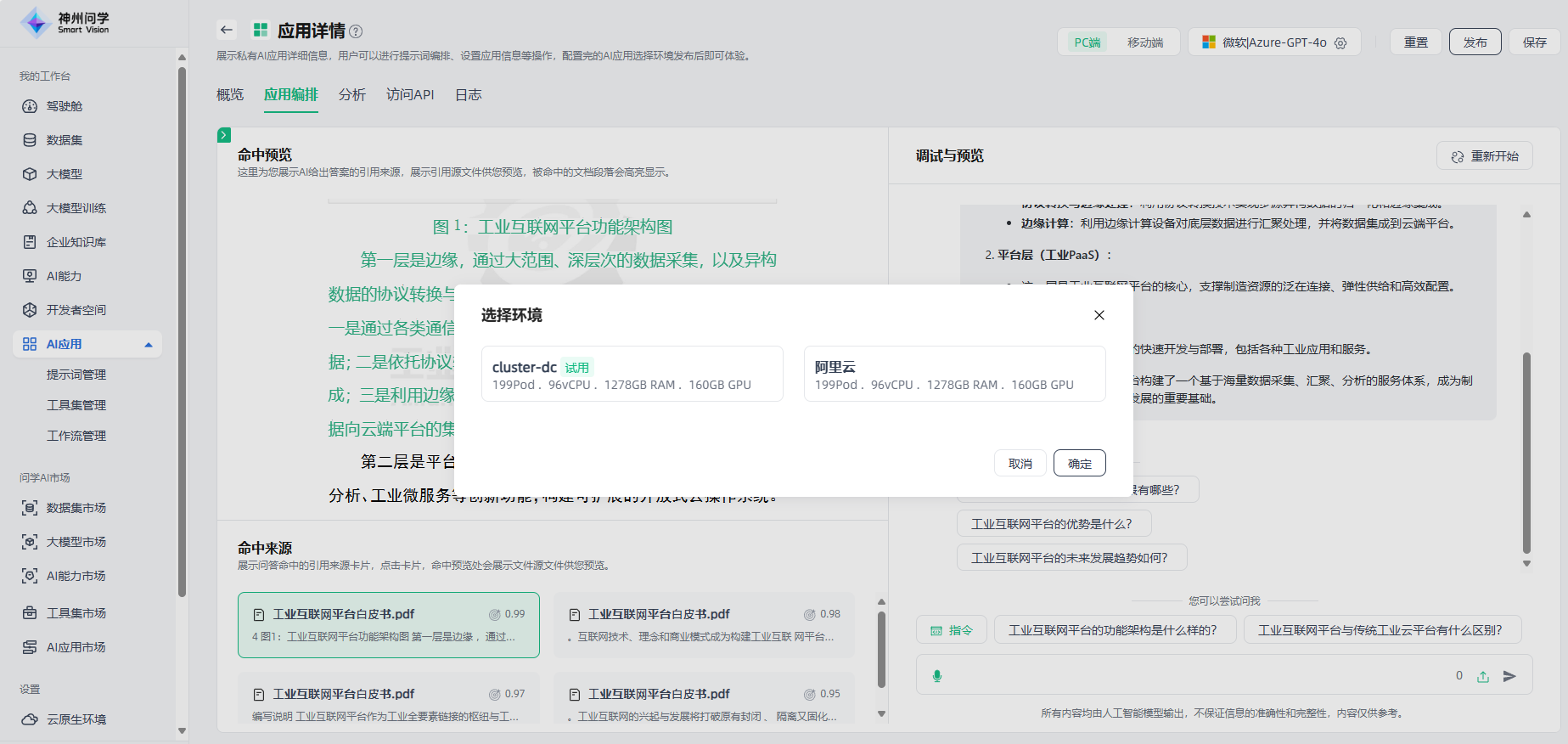
Task: Click the back arrow next to 应用详情
Action: coord(226,30)
